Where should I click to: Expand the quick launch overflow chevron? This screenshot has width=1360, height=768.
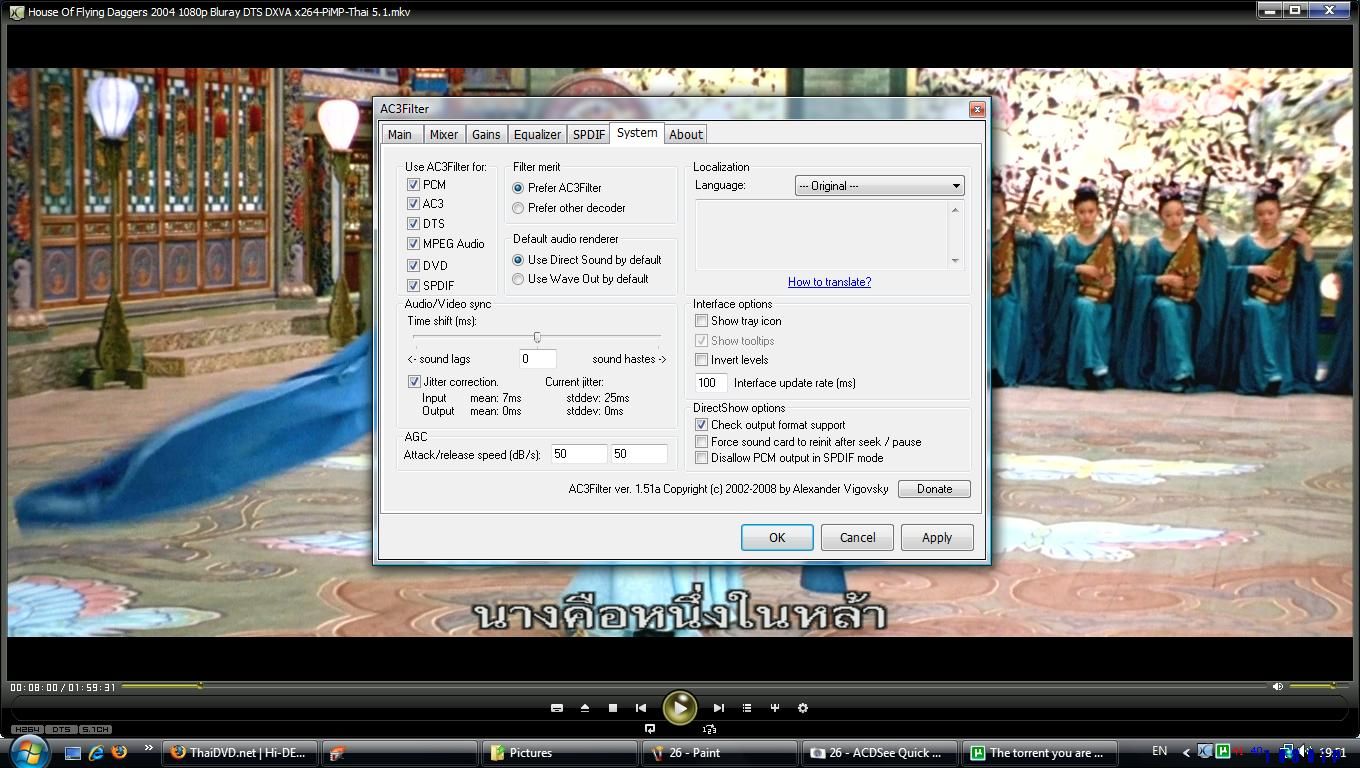[148, 748]
